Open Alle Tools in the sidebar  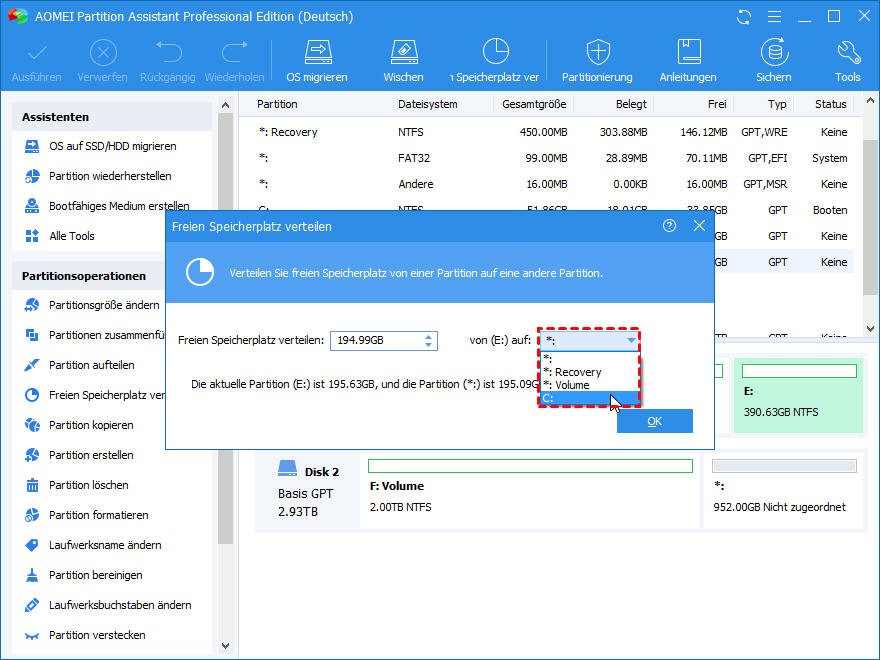pyautogui.click(x=60, y=236)
